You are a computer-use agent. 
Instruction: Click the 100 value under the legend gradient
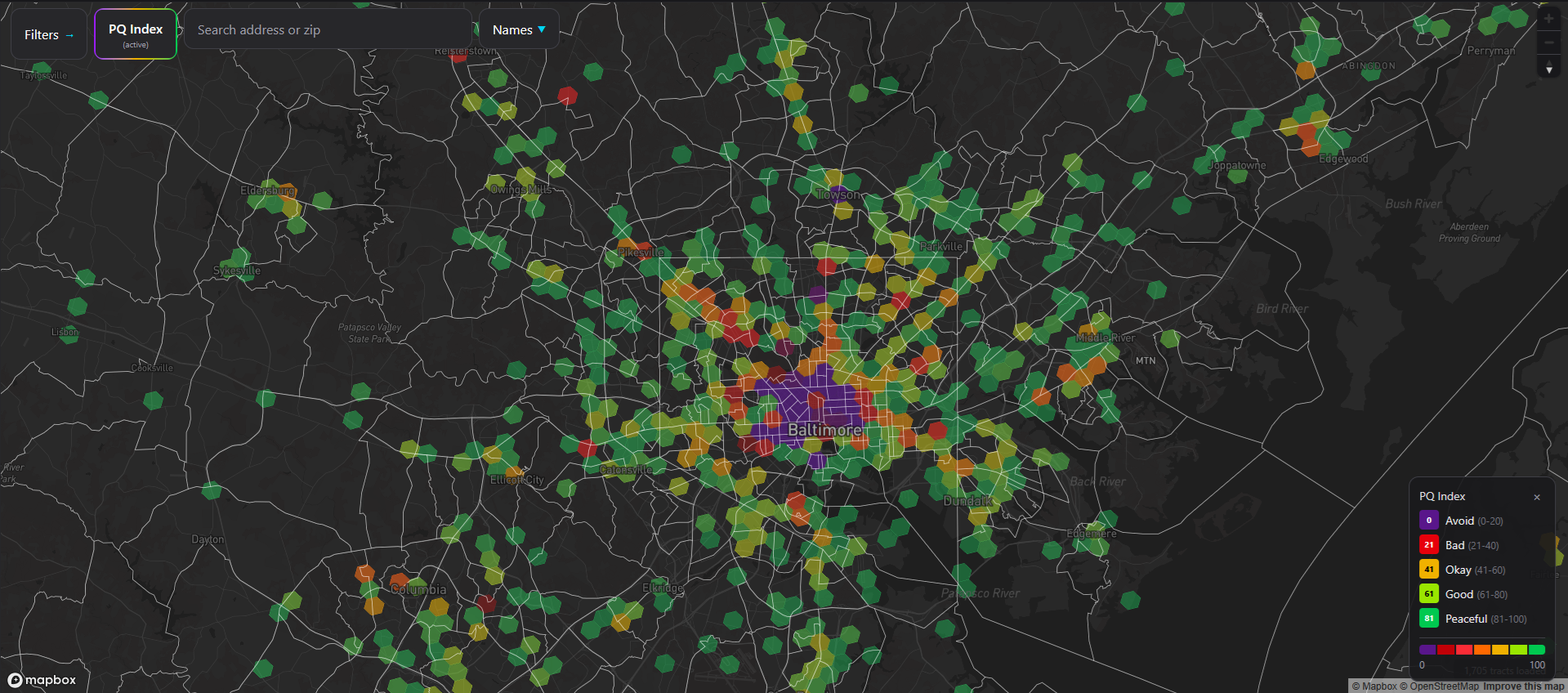coord(1537,665)
